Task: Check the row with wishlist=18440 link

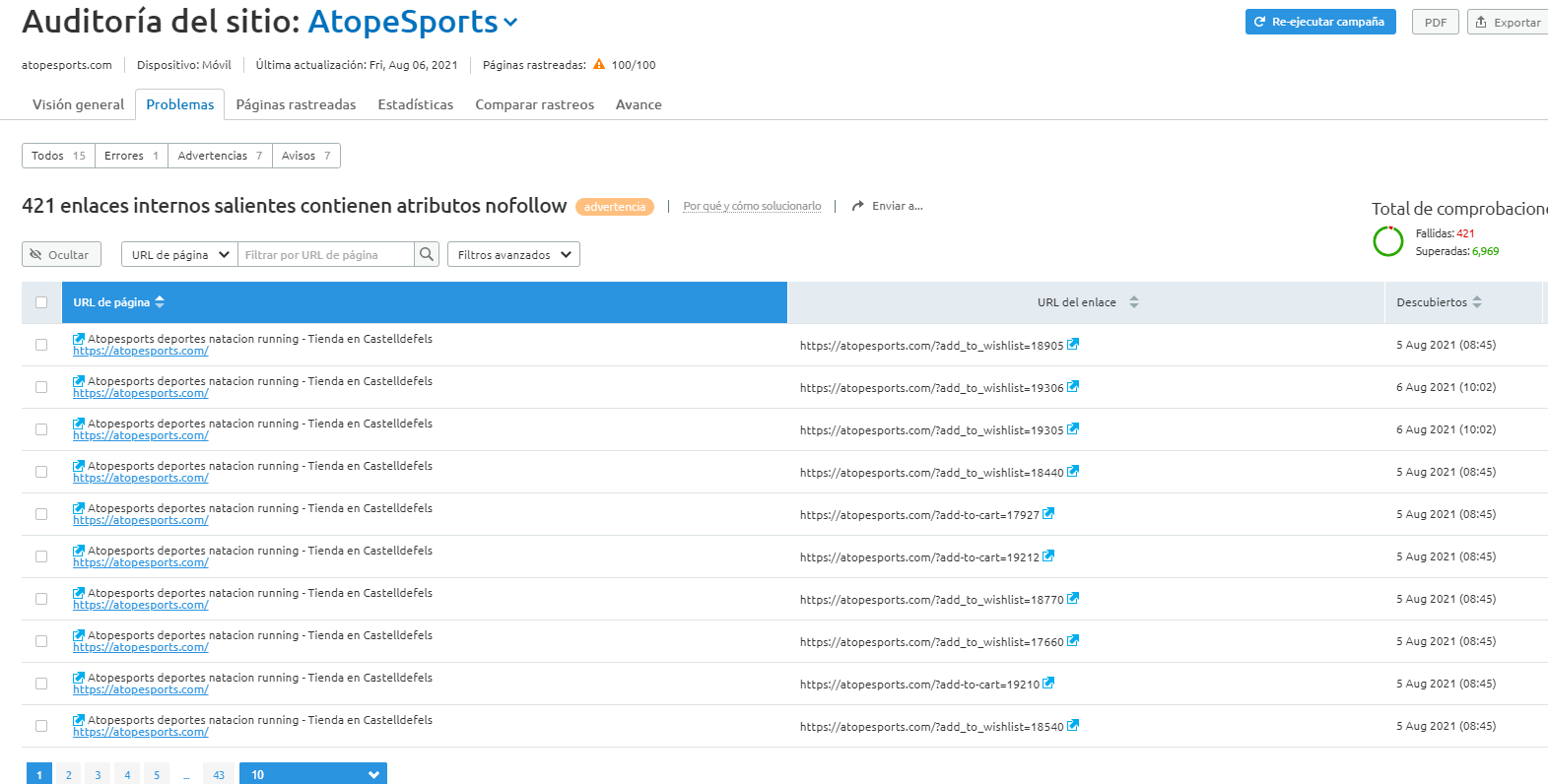Action: point(41,472)
